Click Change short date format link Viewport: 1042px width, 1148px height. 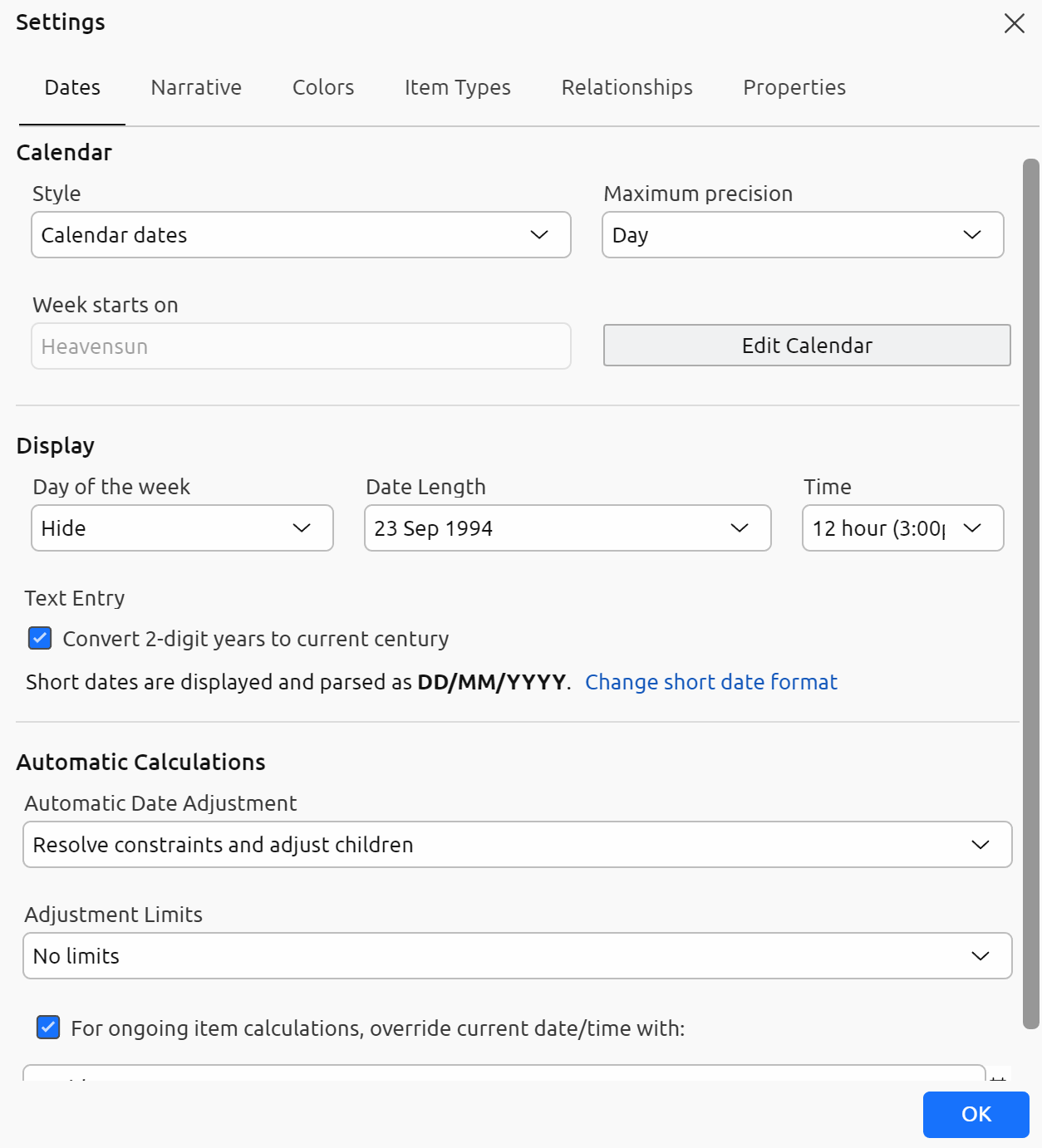(x=710, y=682)
